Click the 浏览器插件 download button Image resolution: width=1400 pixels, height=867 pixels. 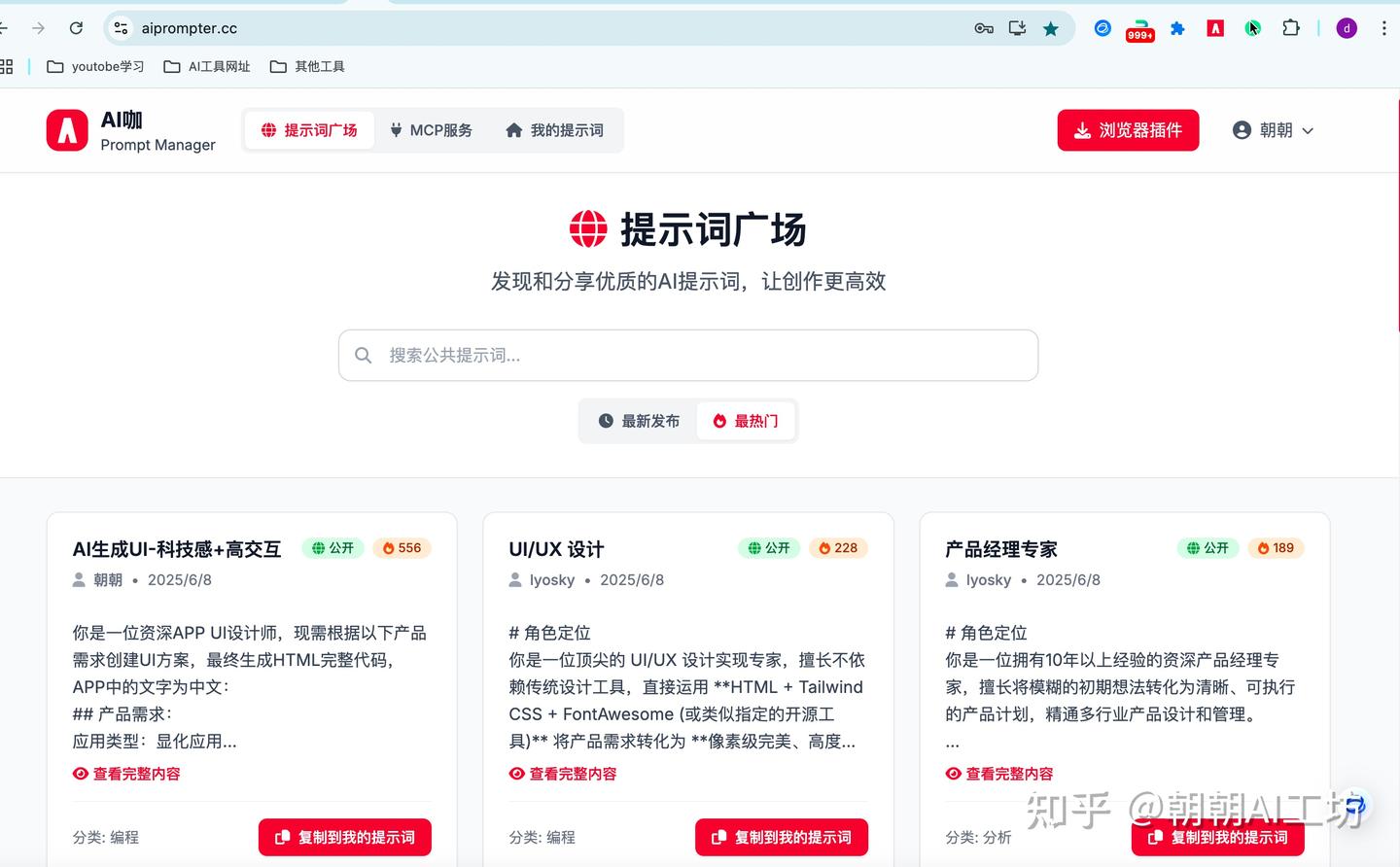pyautogui.click(x=1128, y=130)
